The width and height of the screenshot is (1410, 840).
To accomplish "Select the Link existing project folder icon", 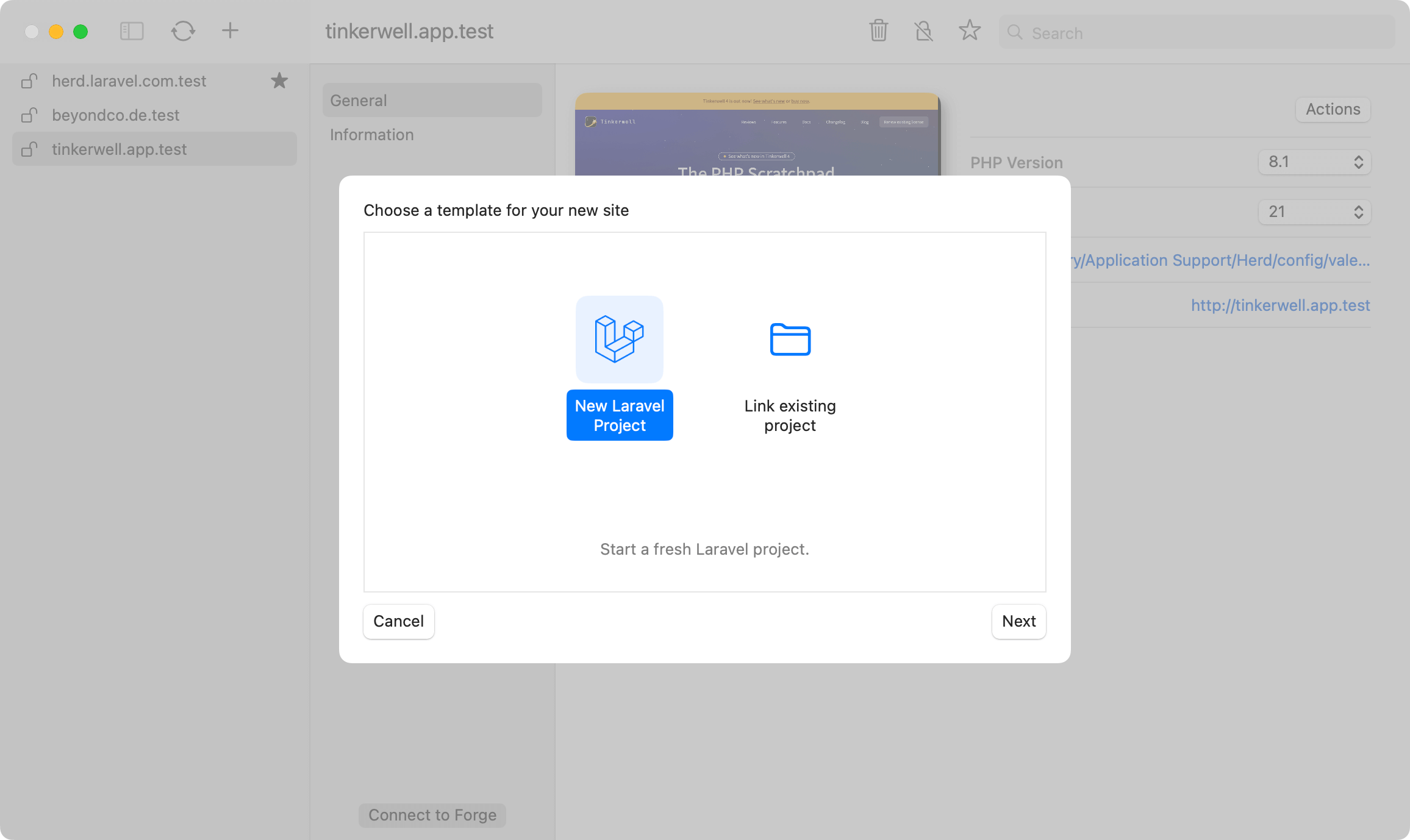I will click(790, 339).
